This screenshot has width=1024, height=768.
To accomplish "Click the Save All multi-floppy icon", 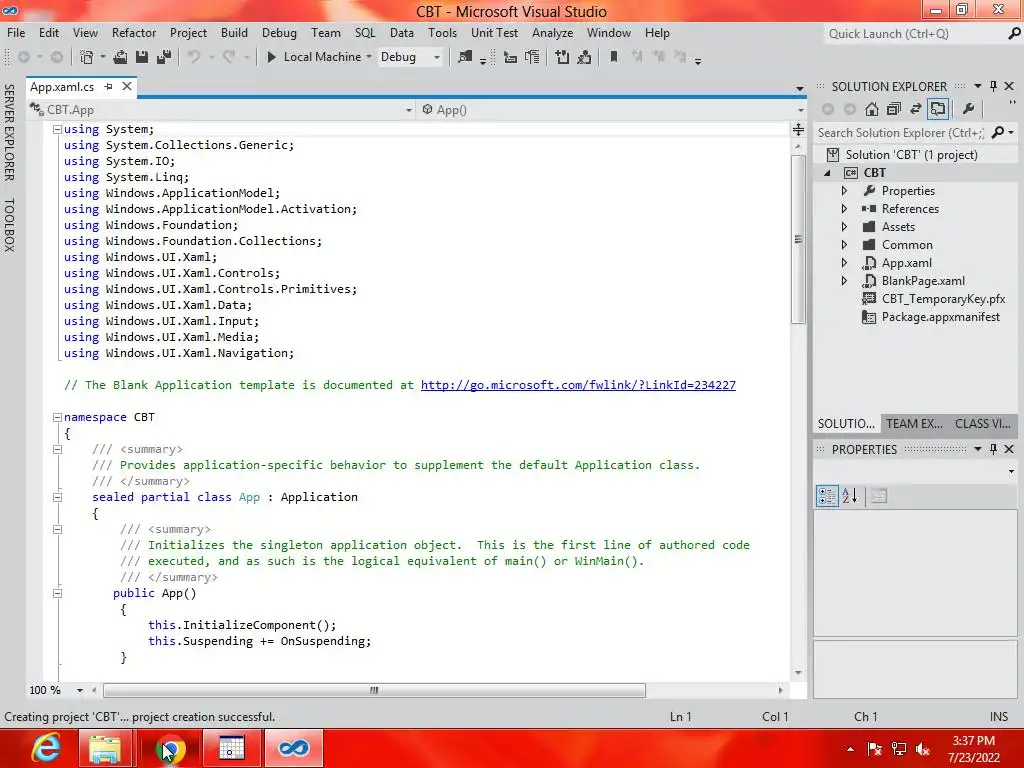I will [164, 57].
